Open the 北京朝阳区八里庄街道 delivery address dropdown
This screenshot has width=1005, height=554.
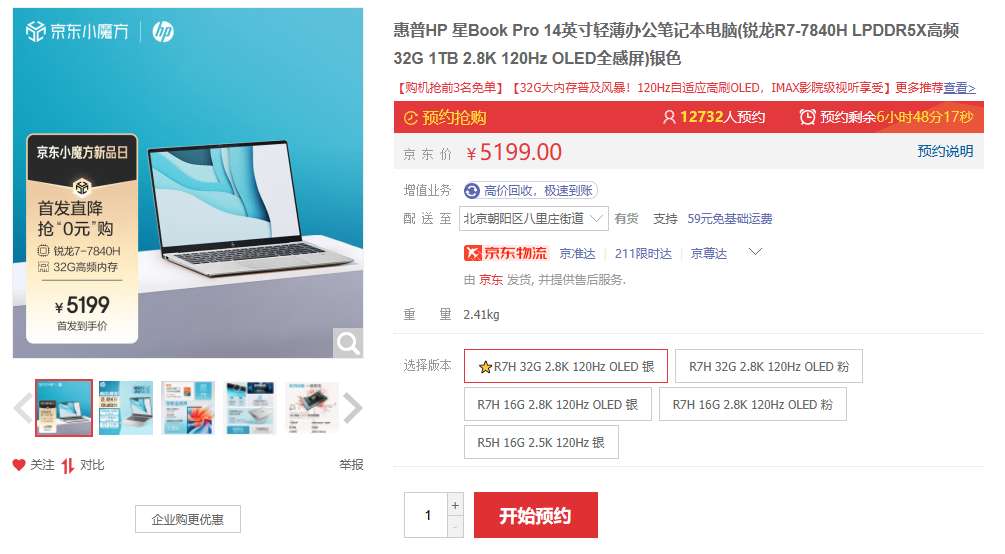tap(533, 219)
